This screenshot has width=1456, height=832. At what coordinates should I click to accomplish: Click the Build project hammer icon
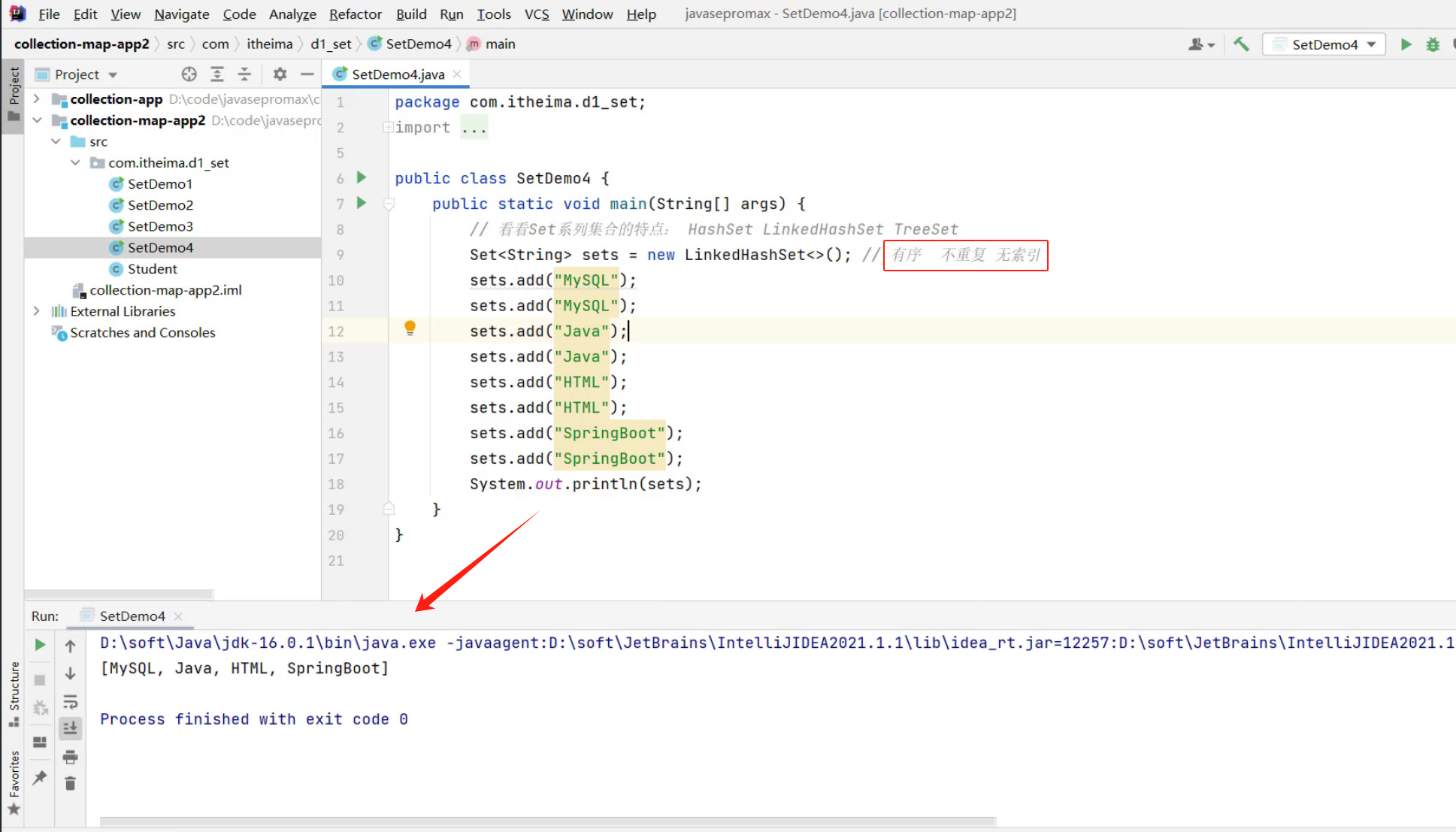coord(1241,44)
